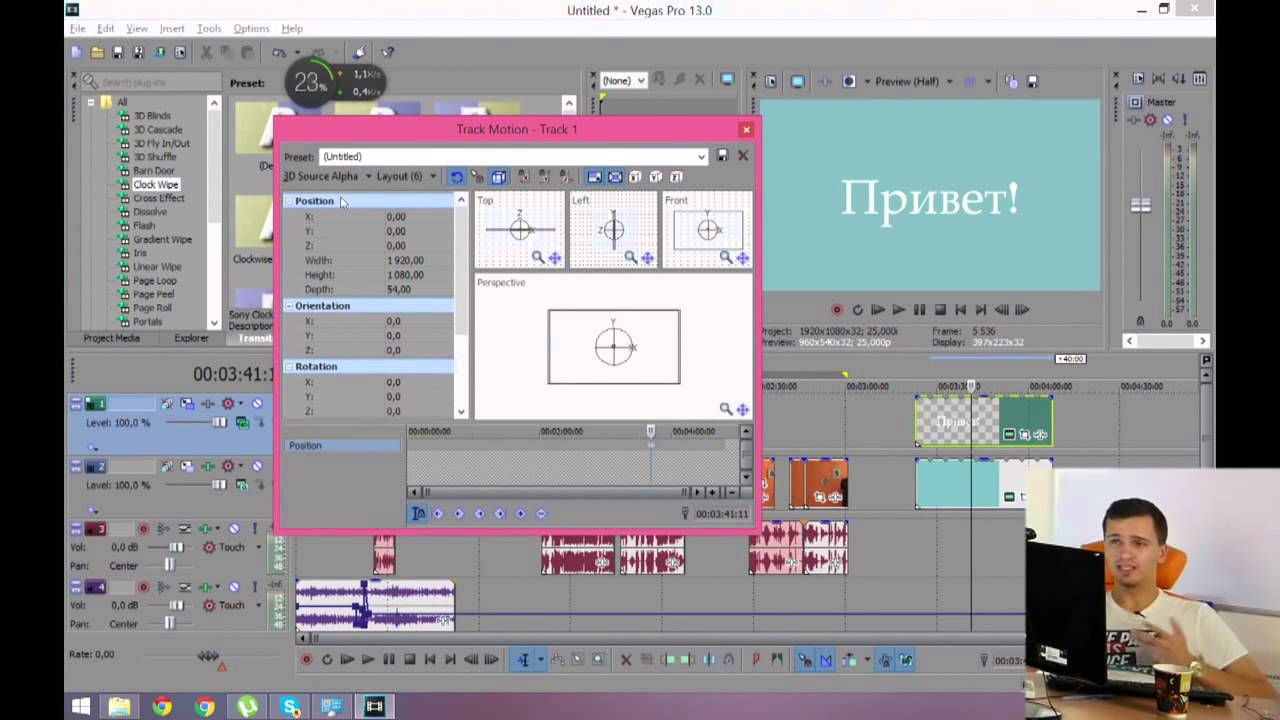Open the Layout (6) dropdown

[406, 177]
